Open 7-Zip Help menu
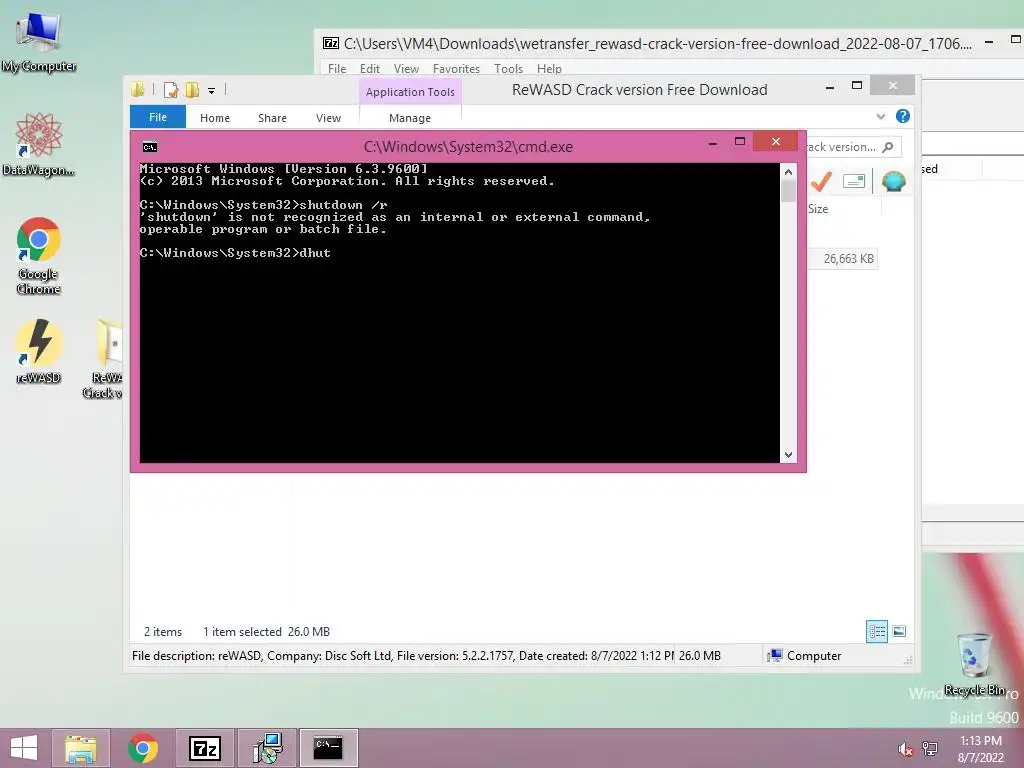1024x768 pixels. [x=549, y=69]
